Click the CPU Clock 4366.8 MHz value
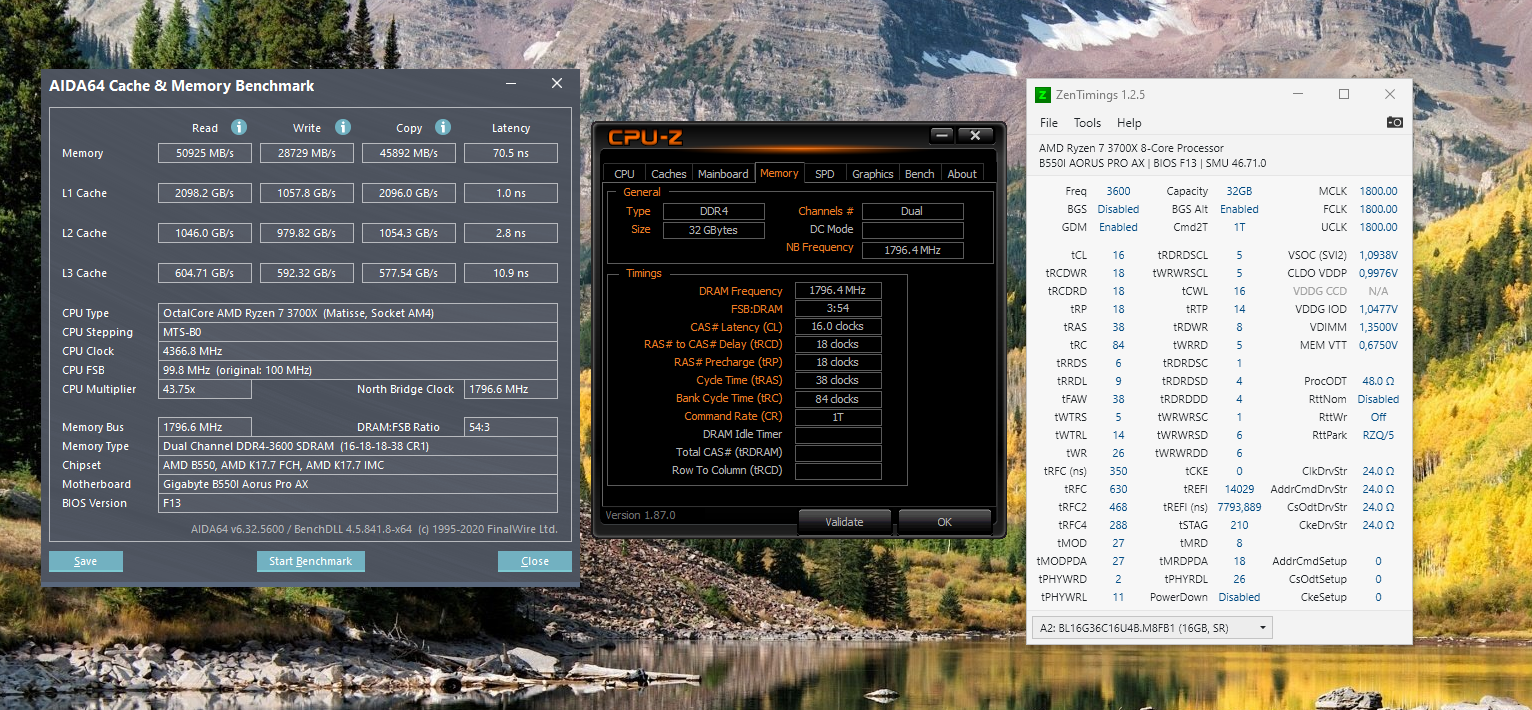The width and height of the screenshot is (1532, 710). click(358, 351)
